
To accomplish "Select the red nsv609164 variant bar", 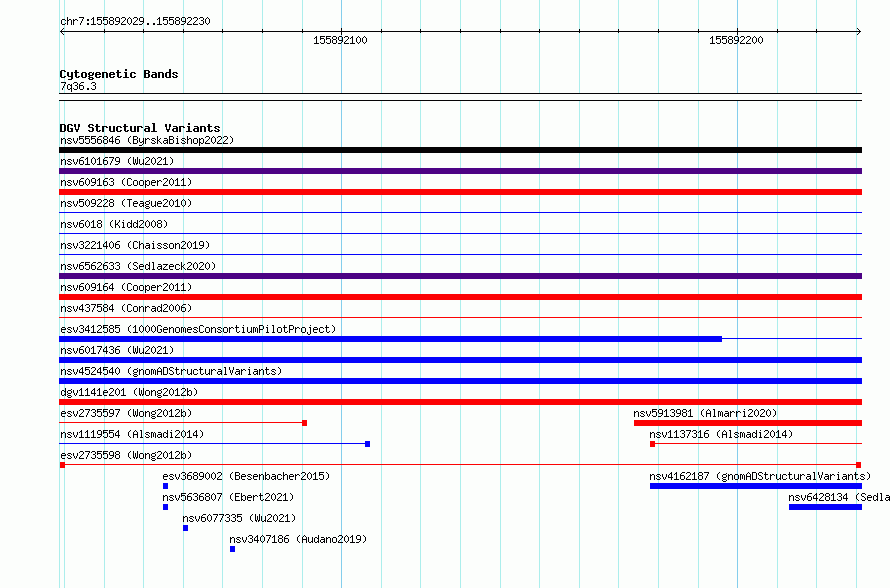I will pos(460,297).
